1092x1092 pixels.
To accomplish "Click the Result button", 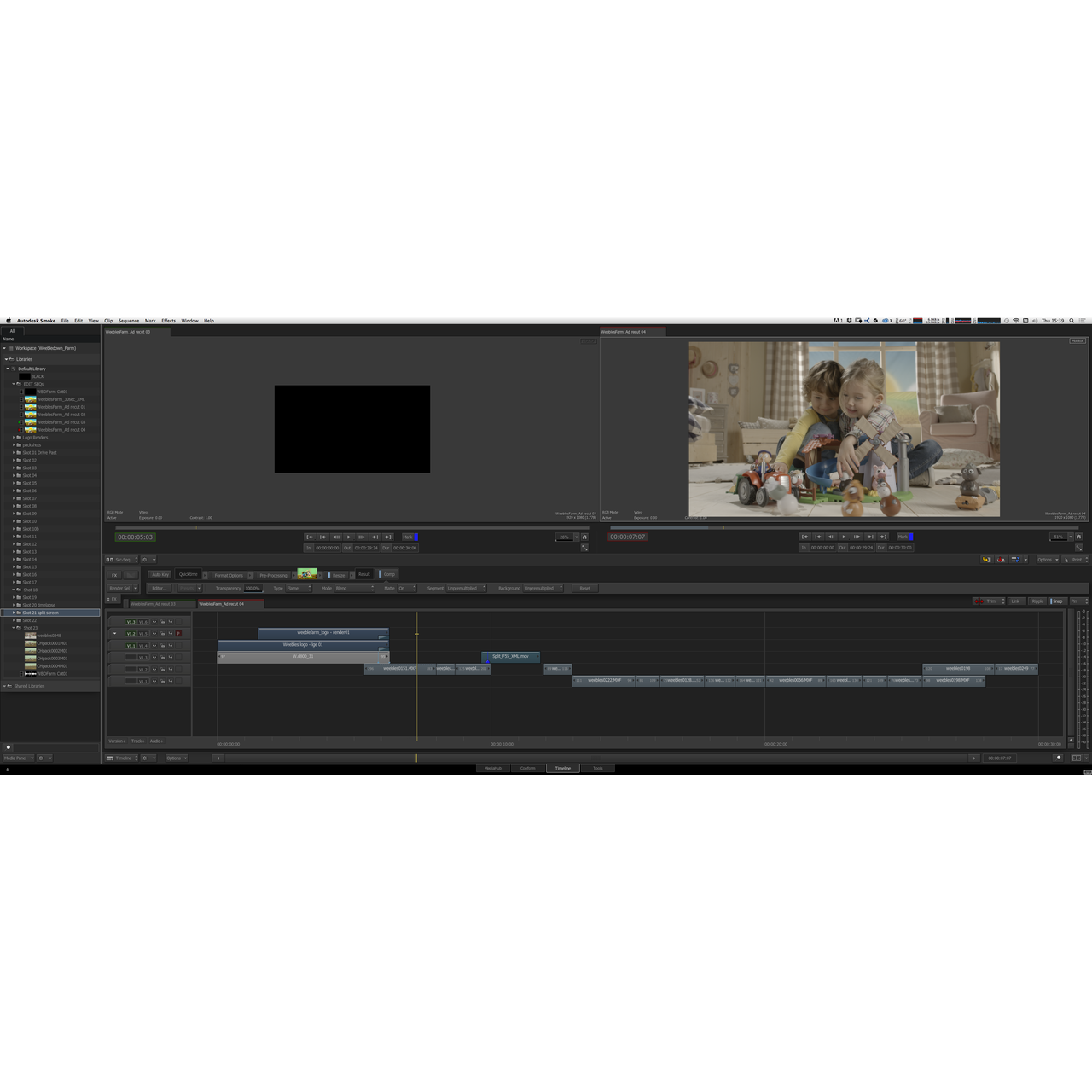I will pyautogui.click(x=364, y=574).
